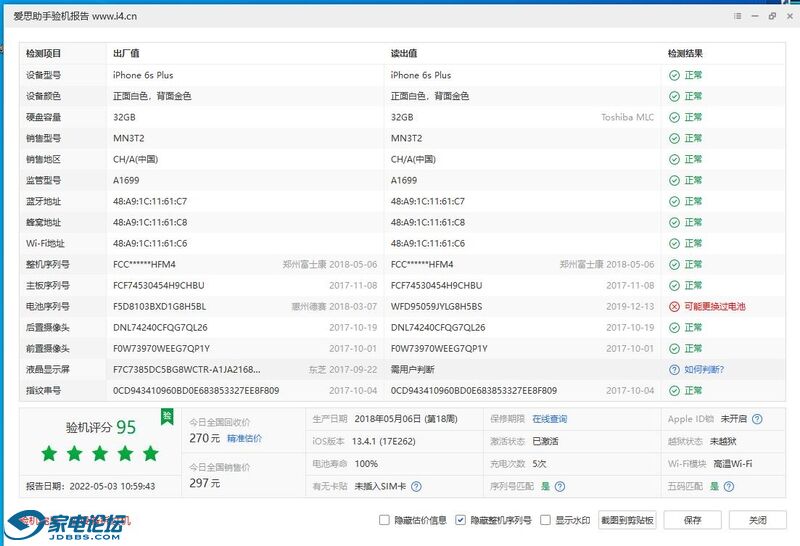Click the help icon next to Apple ID锁 未开启
This screenshot has width=800, height=546.
click(x=757, y=419)
